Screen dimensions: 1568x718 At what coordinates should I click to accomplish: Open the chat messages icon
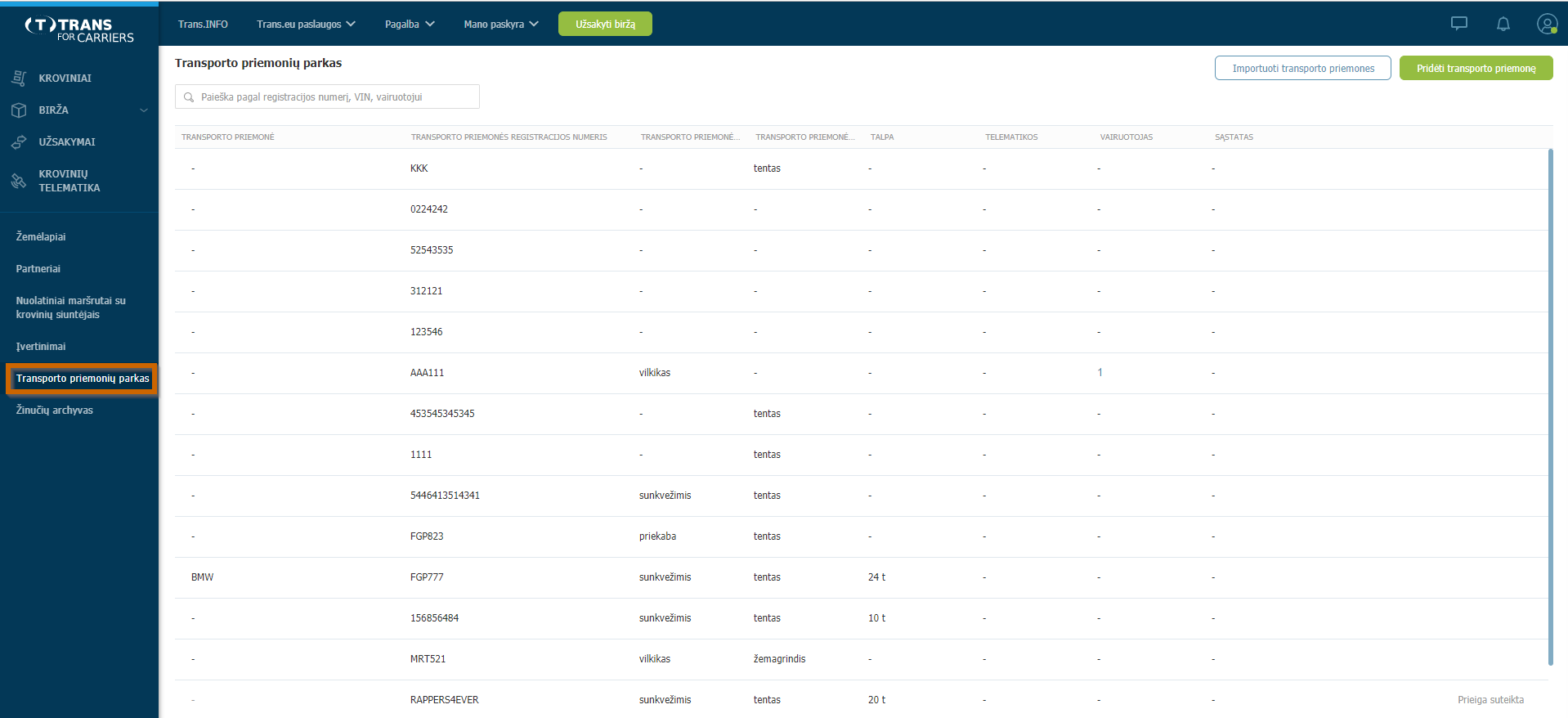[1458, 24]
